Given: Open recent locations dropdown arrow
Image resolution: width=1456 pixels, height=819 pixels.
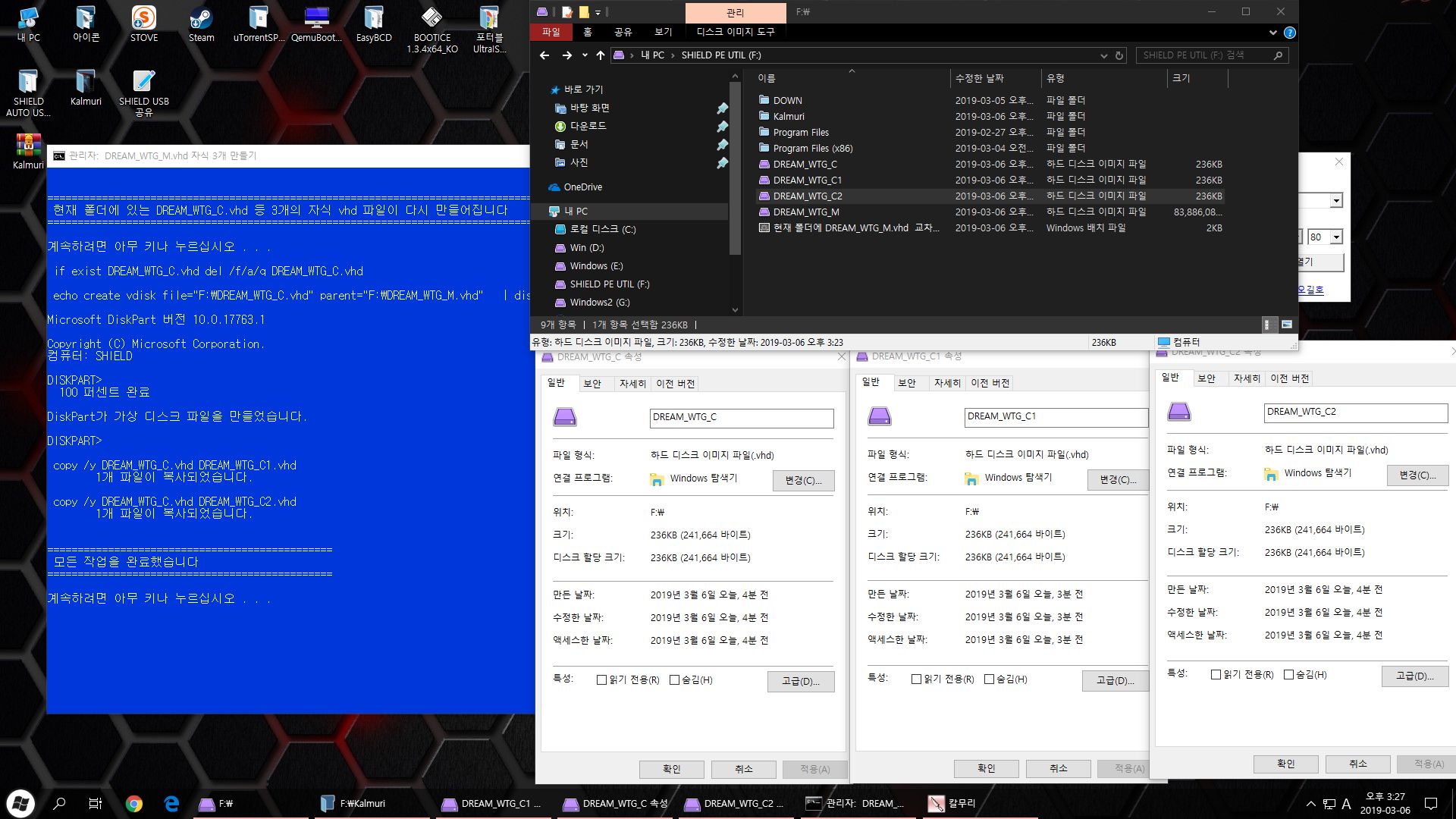Looking at the screenshot, I should 585,55.
